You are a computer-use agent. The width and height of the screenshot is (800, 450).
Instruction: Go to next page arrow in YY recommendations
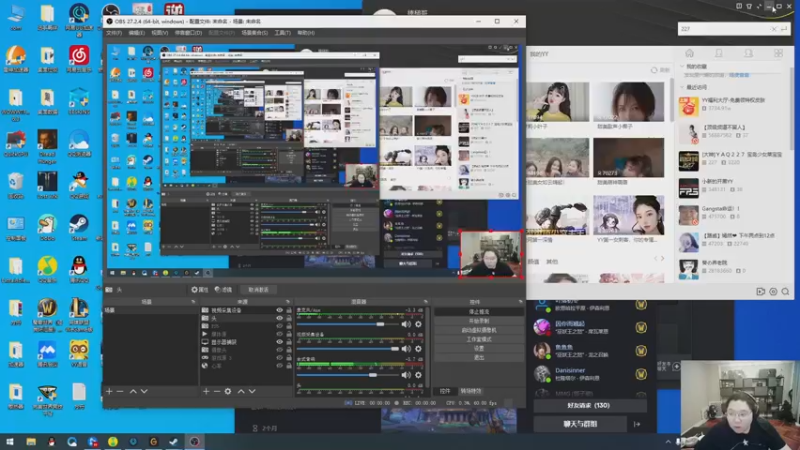click(x=663, y=259)
